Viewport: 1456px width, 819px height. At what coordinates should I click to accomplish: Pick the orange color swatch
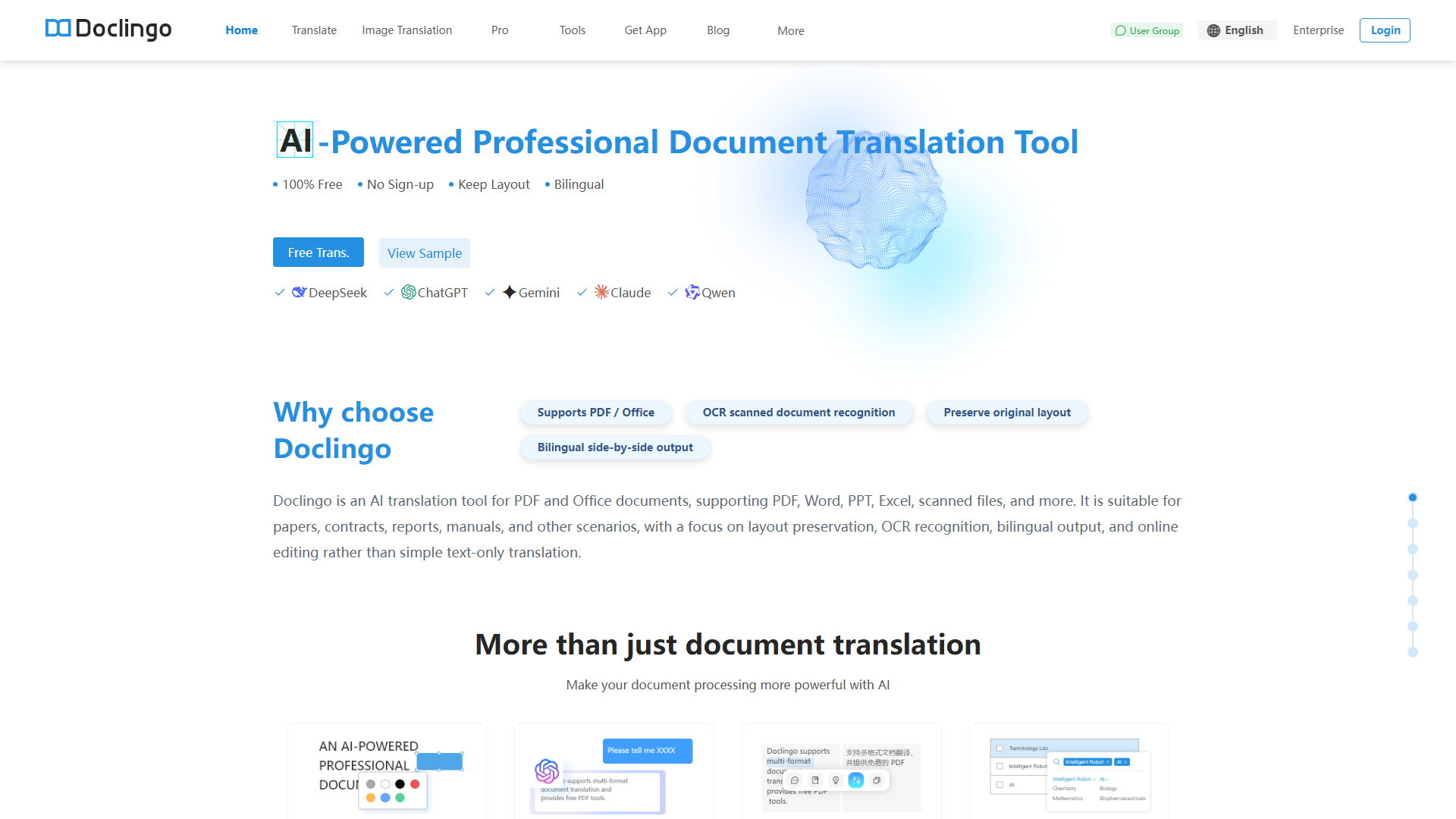(371, 798)
